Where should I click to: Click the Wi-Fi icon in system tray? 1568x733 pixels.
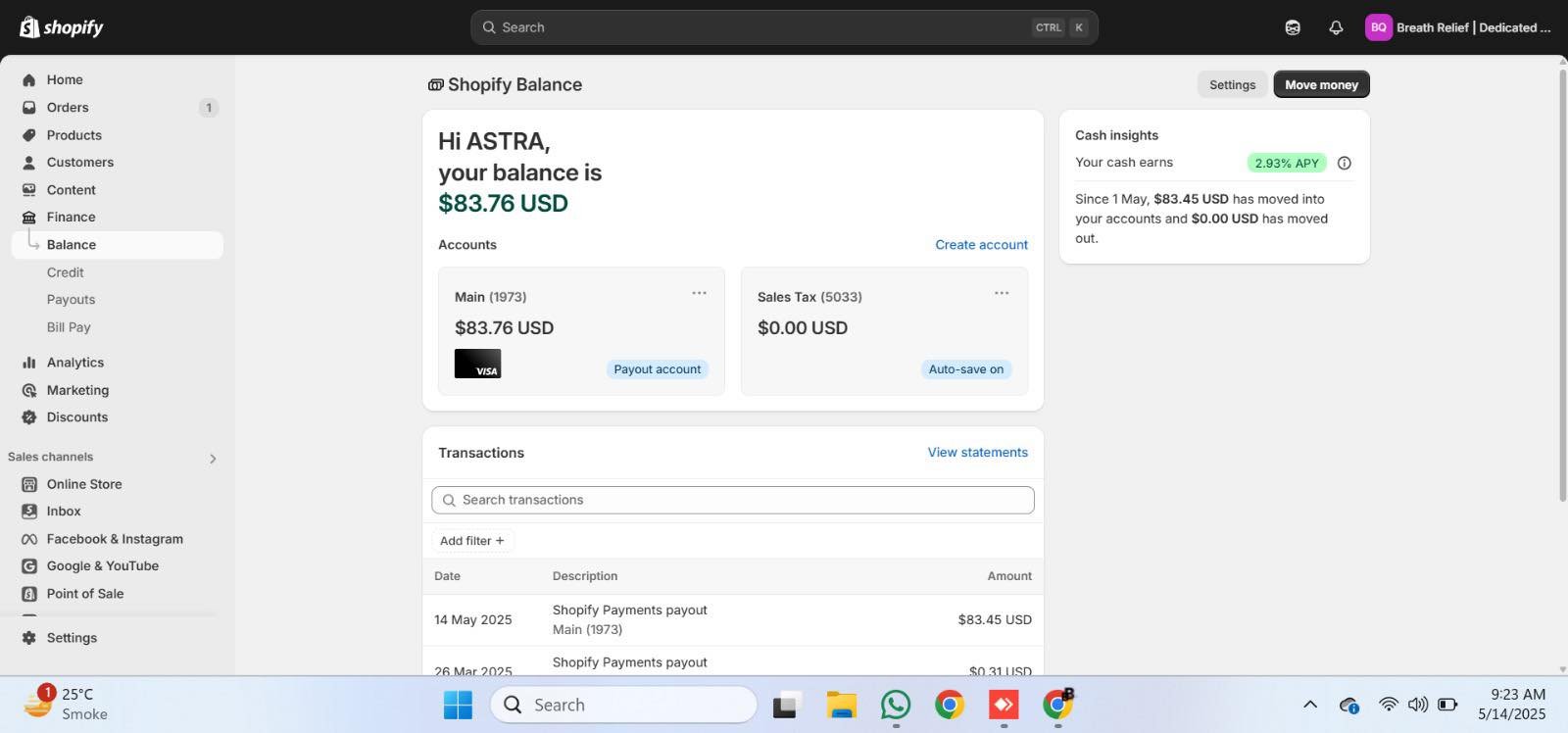1389,705
